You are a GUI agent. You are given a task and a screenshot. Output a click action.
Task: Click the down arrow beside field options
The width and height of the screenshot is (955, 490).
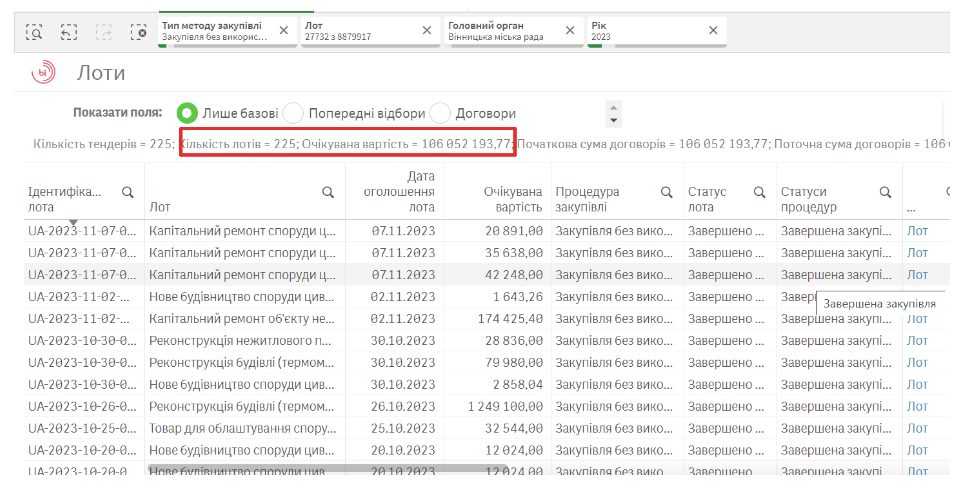[614, 120]
